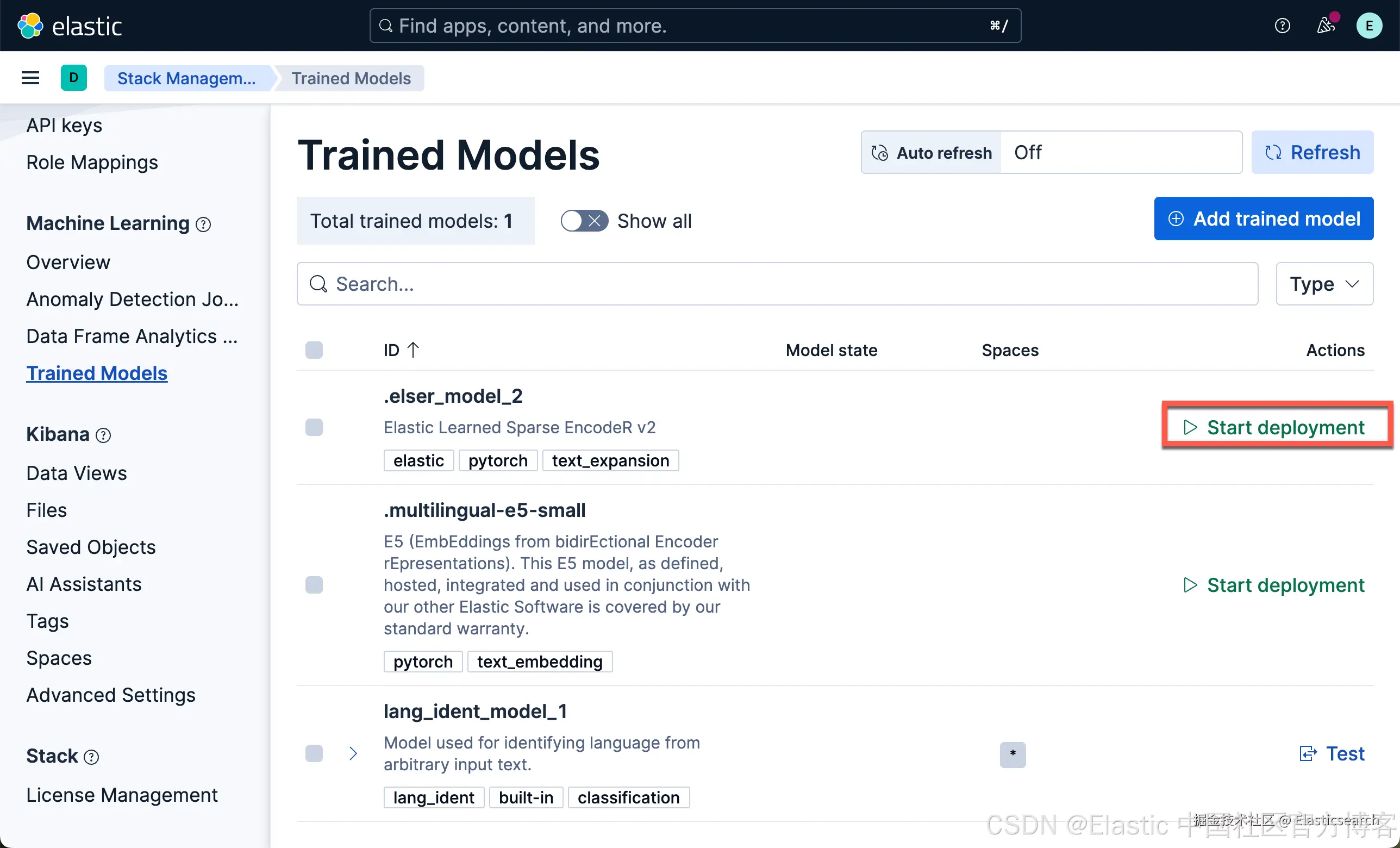This screenshot has width=1400, height=848.
Task: Sort by ID column arrow
Action: pyautogui.click(x=413, y=350)
